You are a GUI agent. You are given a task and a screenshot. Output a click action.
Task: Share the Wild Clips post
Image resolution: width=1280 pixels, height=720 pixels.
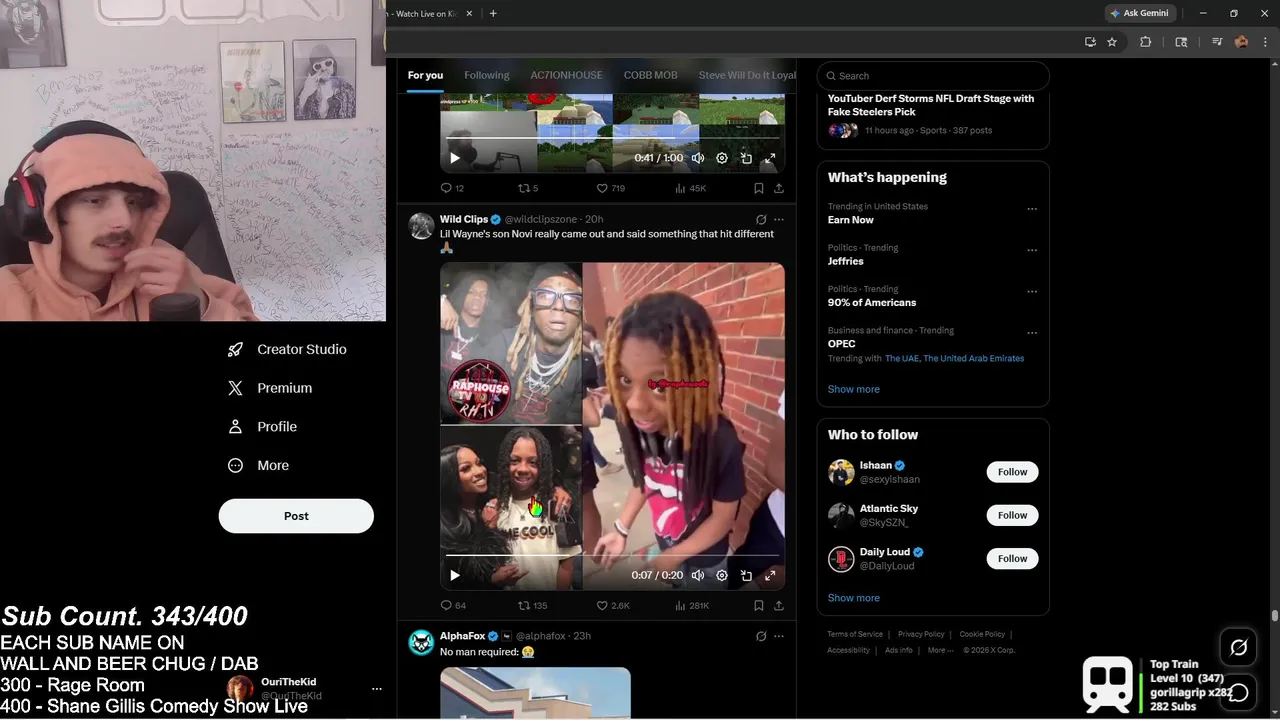[x=779, y=605]
